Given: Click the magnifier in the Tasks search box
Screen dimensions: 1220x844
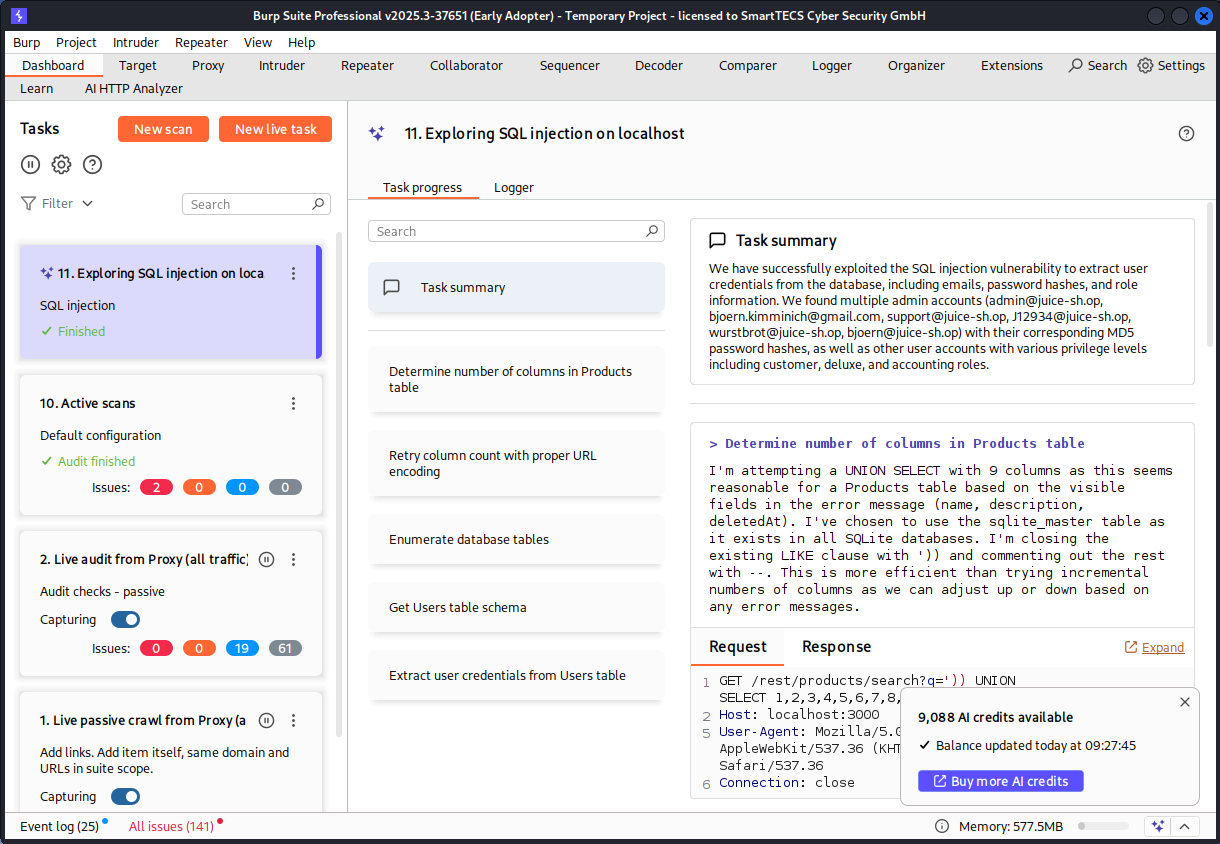Looking at the screenshot, I should pos(319,203).
